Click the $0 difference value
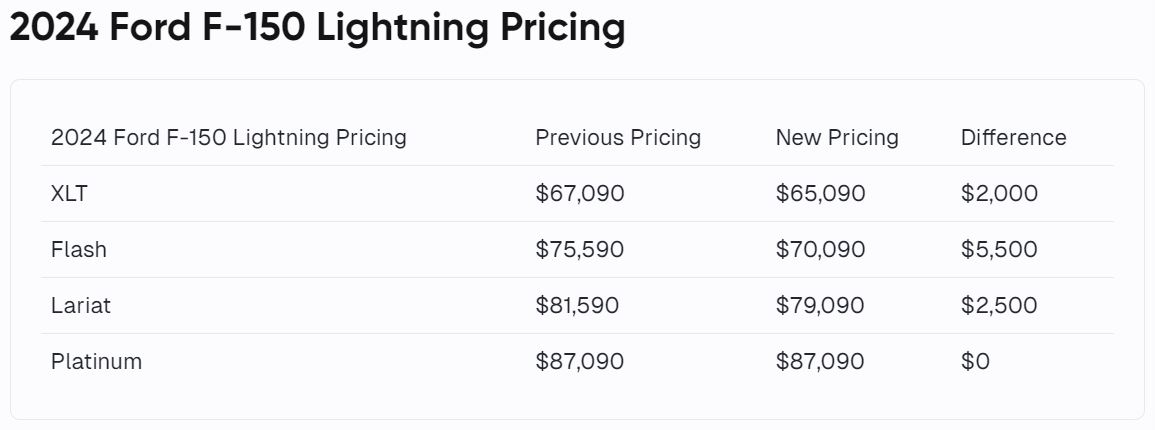The image size is (1155, 430). pos(975,361)
